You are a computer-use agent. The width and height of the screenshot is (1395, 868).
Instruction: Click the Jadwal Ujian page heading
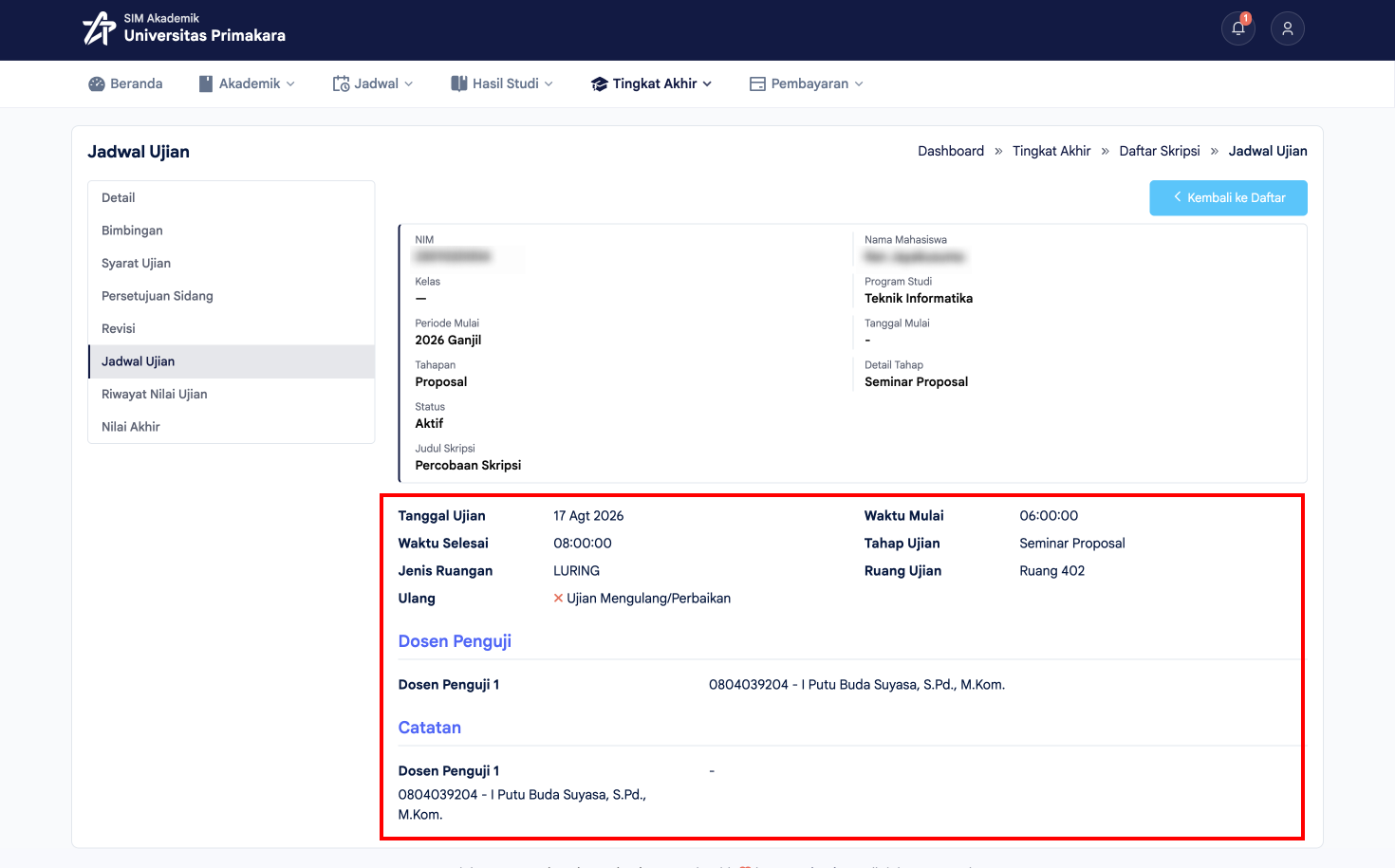139,152
